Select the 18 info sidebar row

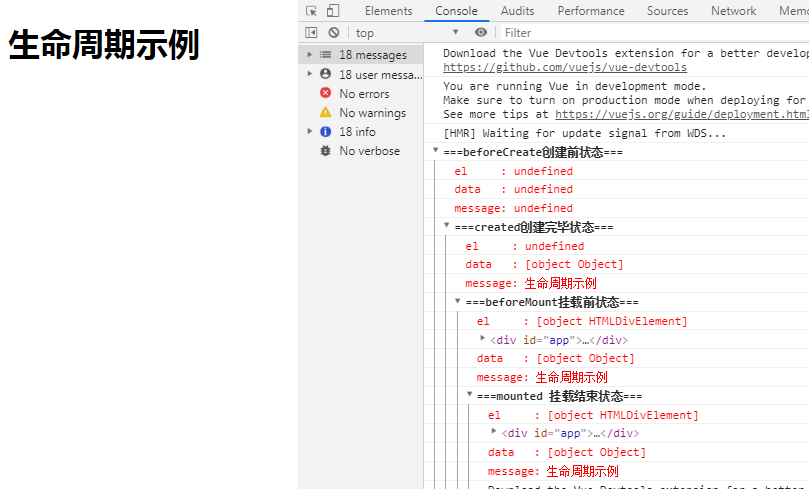click(x=361, y=132)
